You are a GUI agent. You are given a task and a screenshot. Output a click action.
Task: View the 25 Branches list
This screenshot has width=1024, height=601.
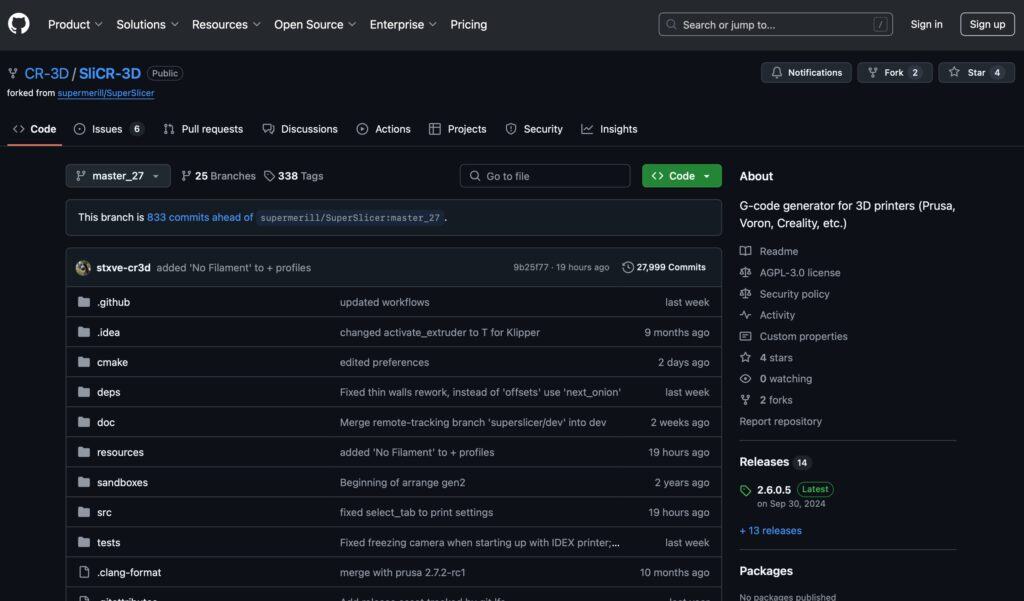(219, 176)
